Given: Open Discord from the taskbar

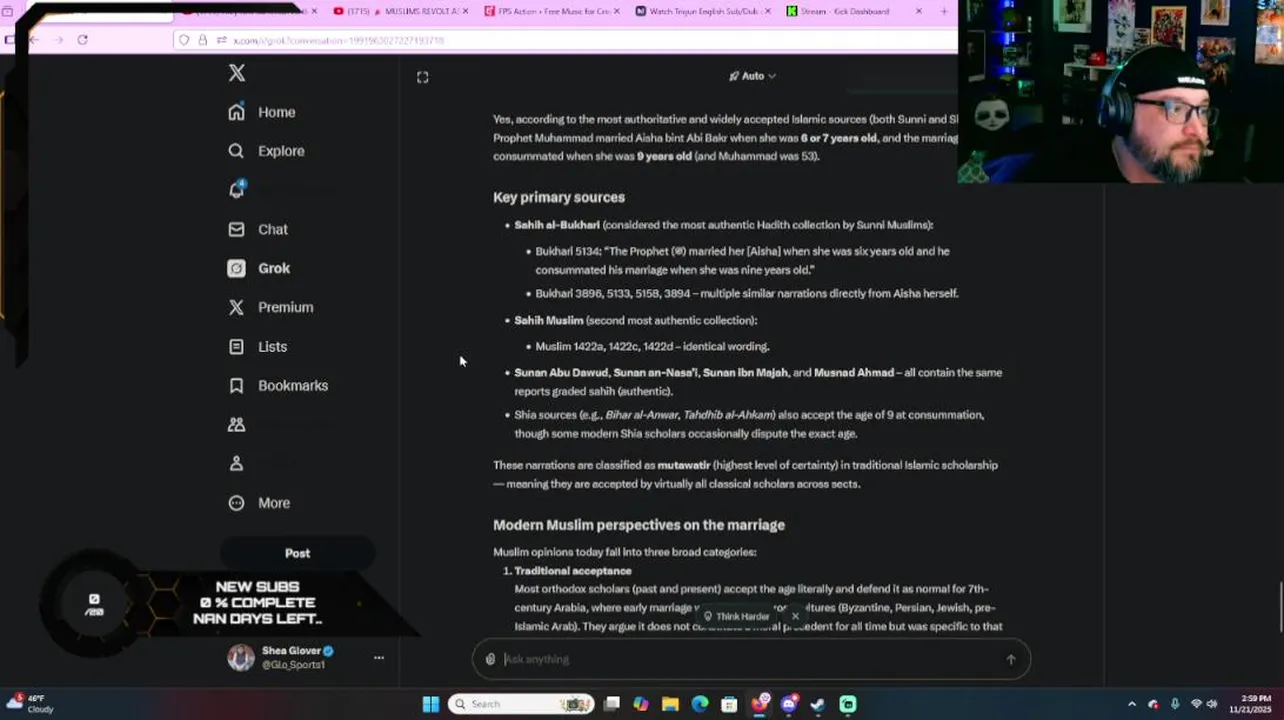Looking at the screenshot, I should point(788,704).
